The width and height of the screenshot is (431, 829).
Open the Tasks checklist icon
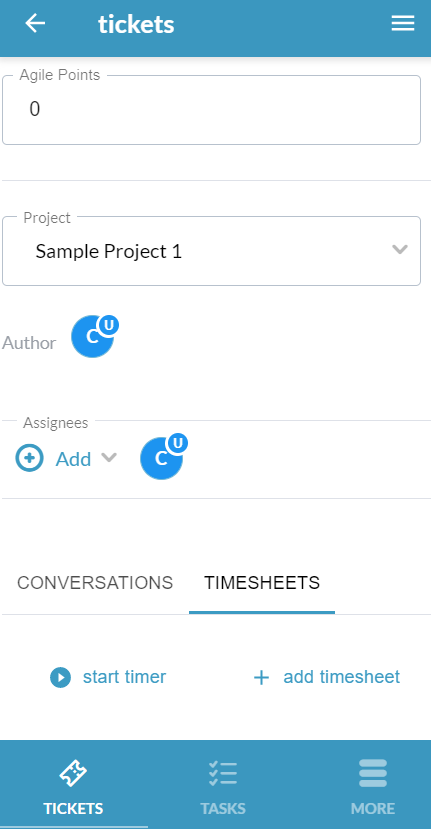(x=223, y=773)
